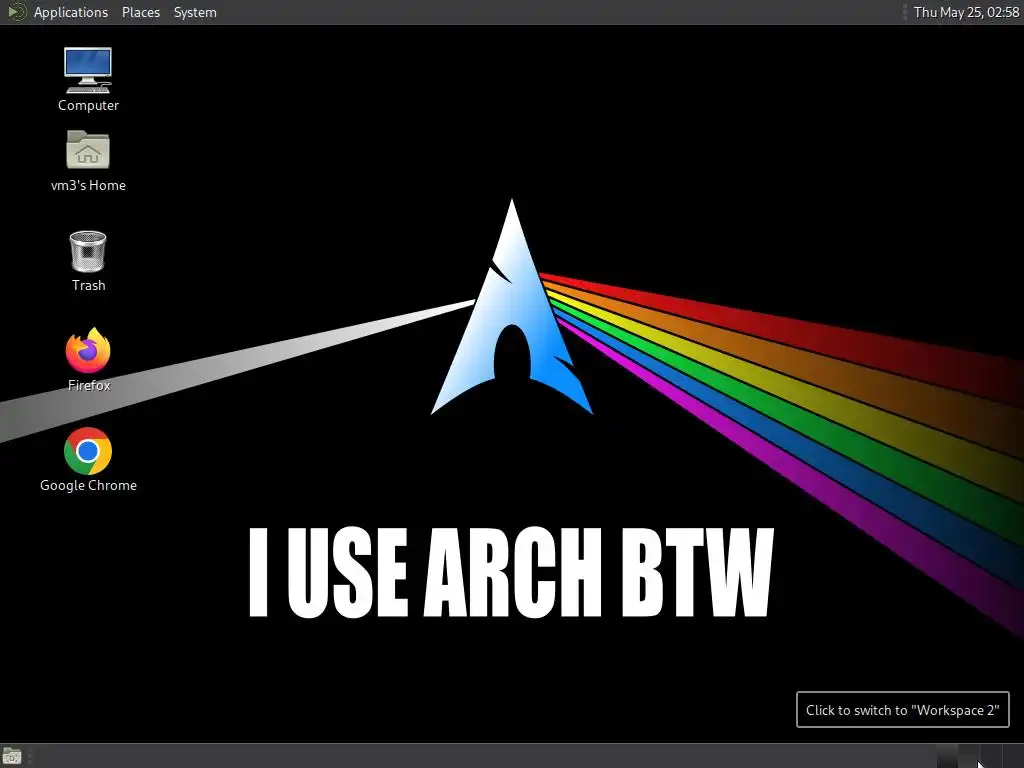Screen dimensions: 1024x768
Task: Select the vm3's Home folder icon
Action: 88,150
